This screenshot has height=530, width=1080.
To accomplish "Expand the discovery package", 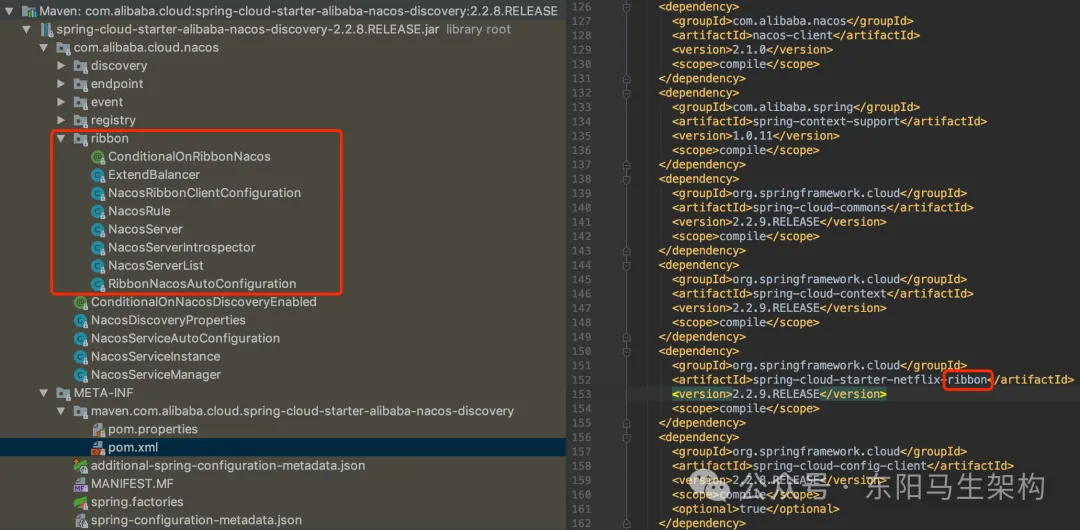I will [61, 65].
